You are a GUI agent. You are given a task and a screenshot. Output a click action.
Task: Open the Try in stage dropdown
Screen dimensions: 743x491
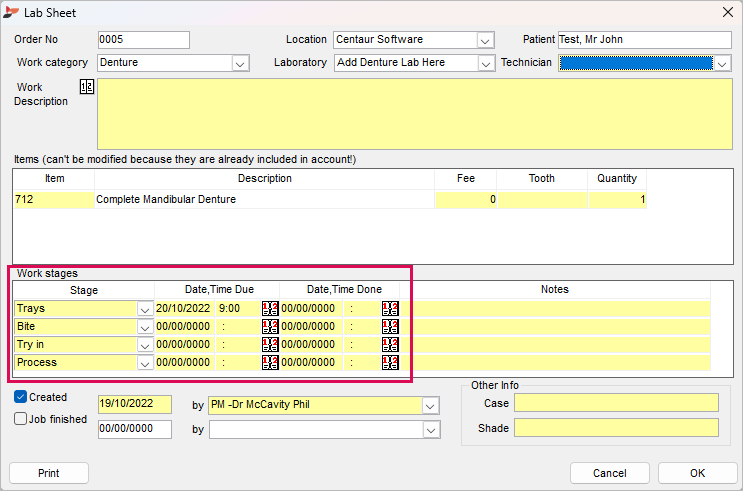[x=144, y=345]
